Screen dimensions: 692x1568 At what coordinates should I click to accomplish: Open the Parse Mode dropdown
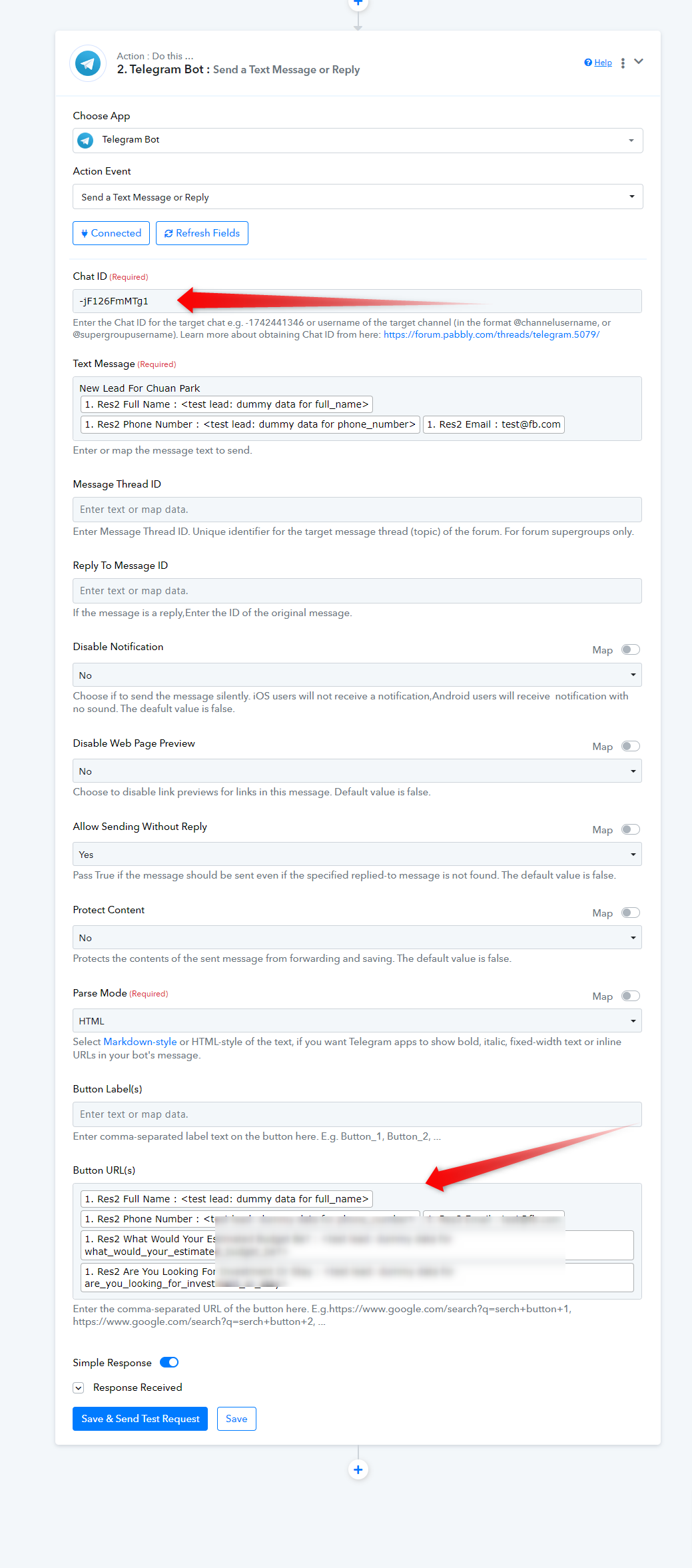[x=357, y=1020]
